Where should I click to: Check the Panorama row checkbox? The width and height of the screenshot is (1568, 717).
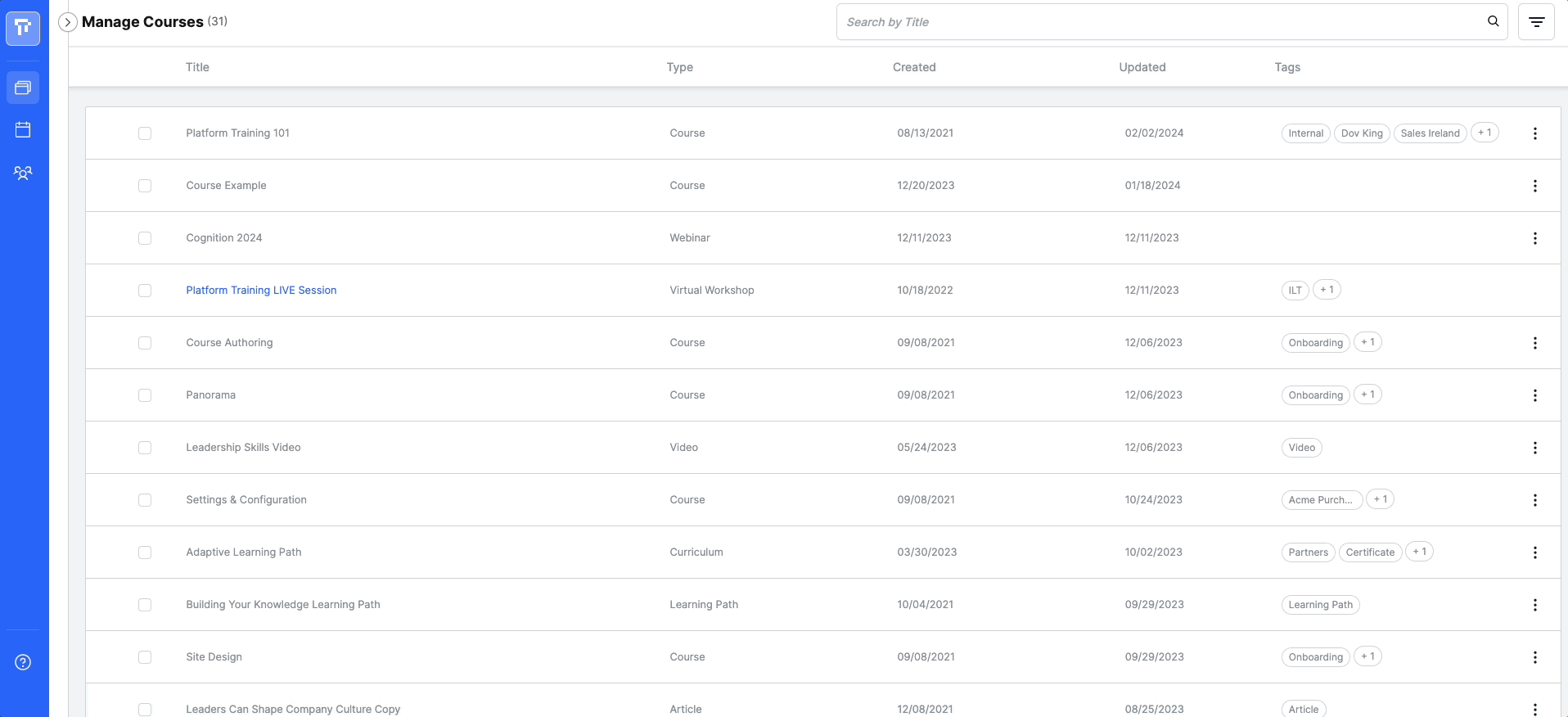[145, 395]
